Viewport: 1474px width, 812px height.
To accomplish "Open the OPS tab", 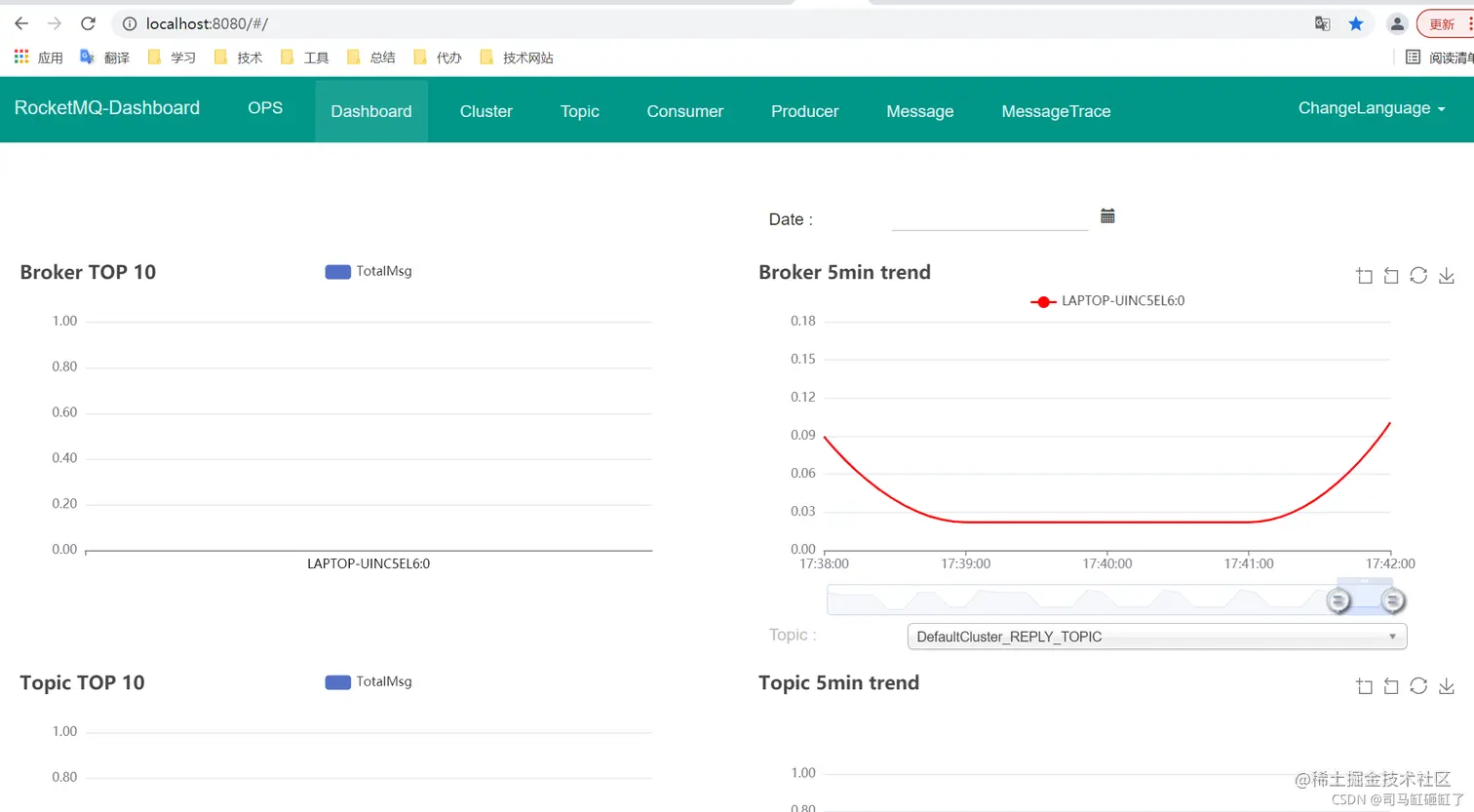I will 265,108.
